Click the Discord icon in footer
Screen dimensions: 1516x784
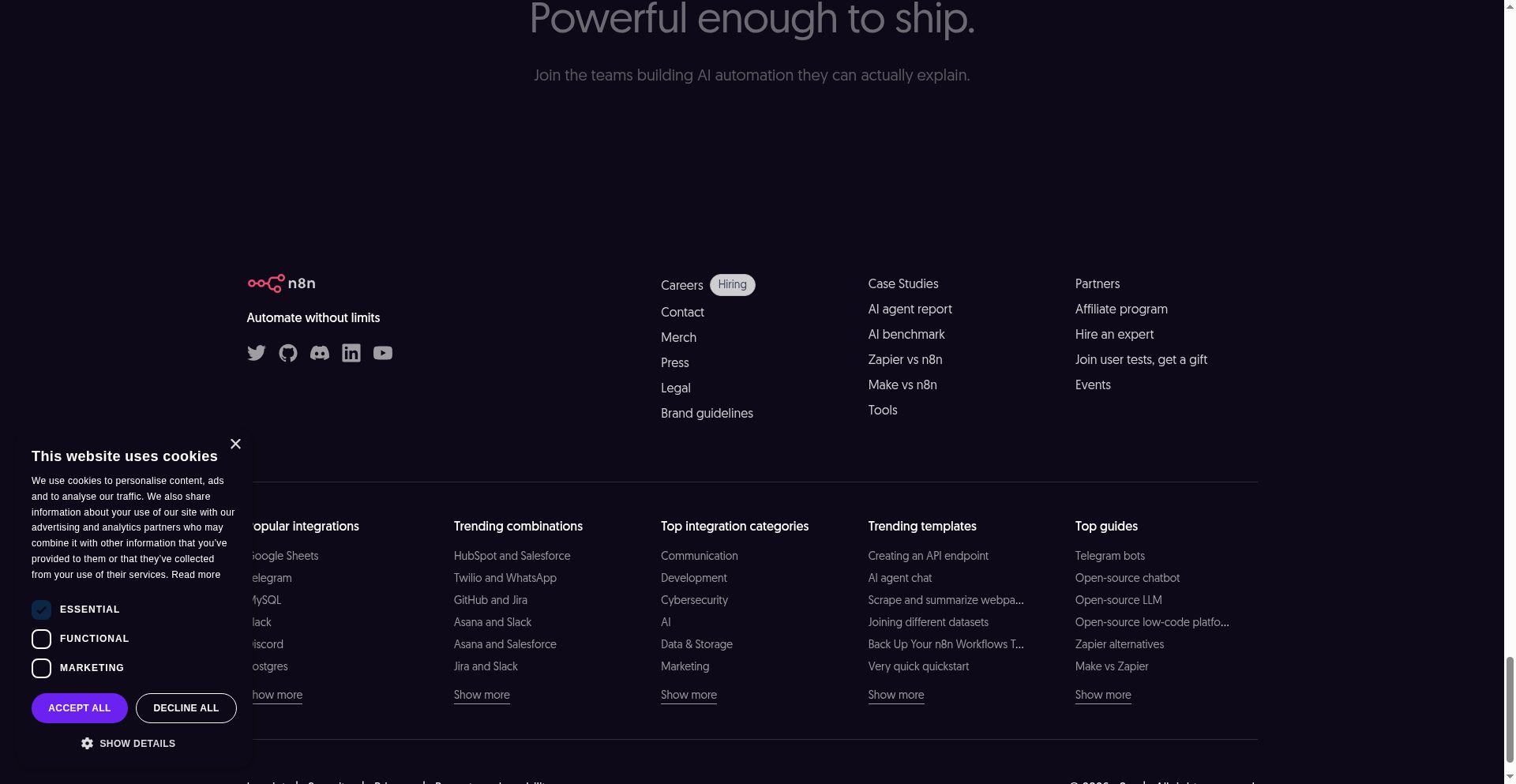click(x=320, y=353)
